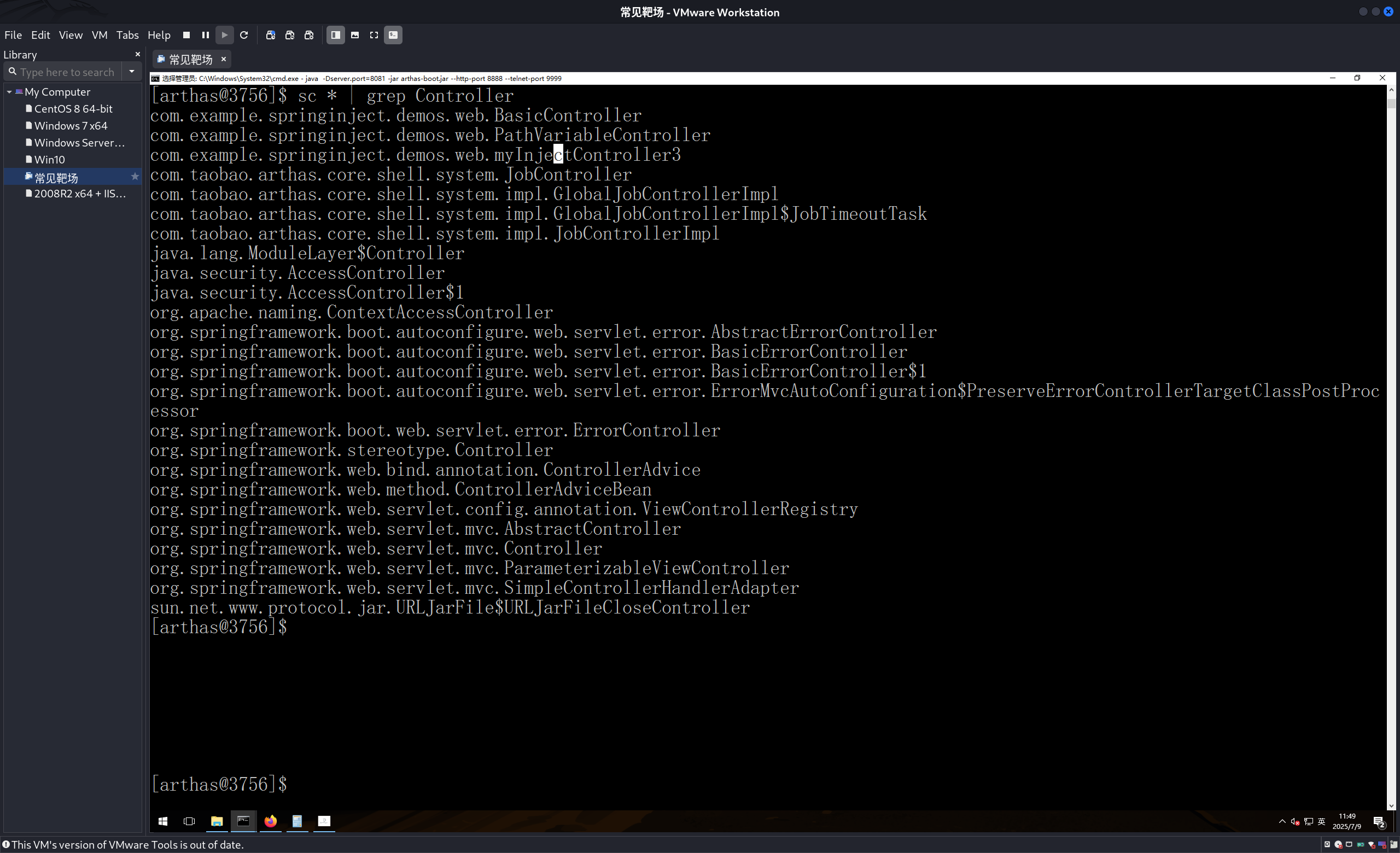The width and height of the screenshot is (1400, 853).
Task: Click the revert to snapshot icon
Action: coord(290,35)
